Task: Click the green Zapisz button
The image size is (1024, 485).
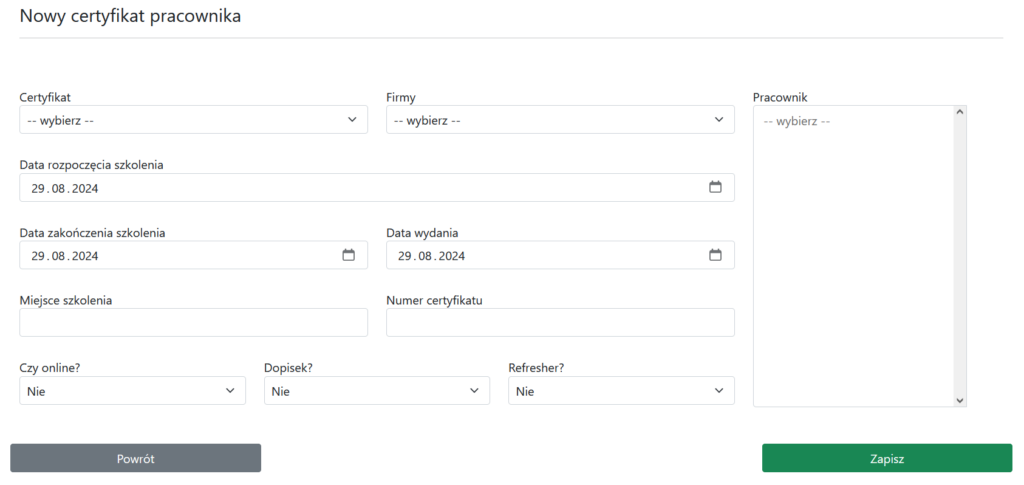Action: pos(887,458)
